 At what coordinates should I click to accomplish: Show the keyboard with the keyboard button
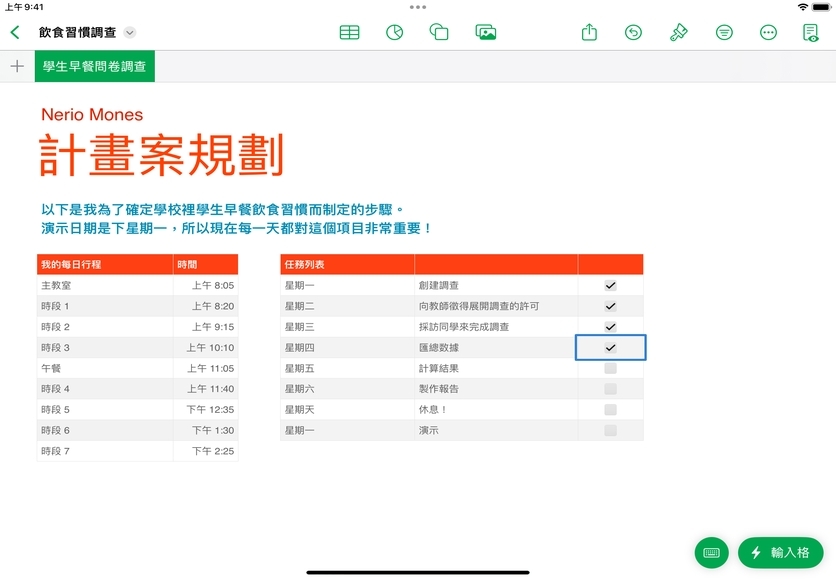[711, 552]
